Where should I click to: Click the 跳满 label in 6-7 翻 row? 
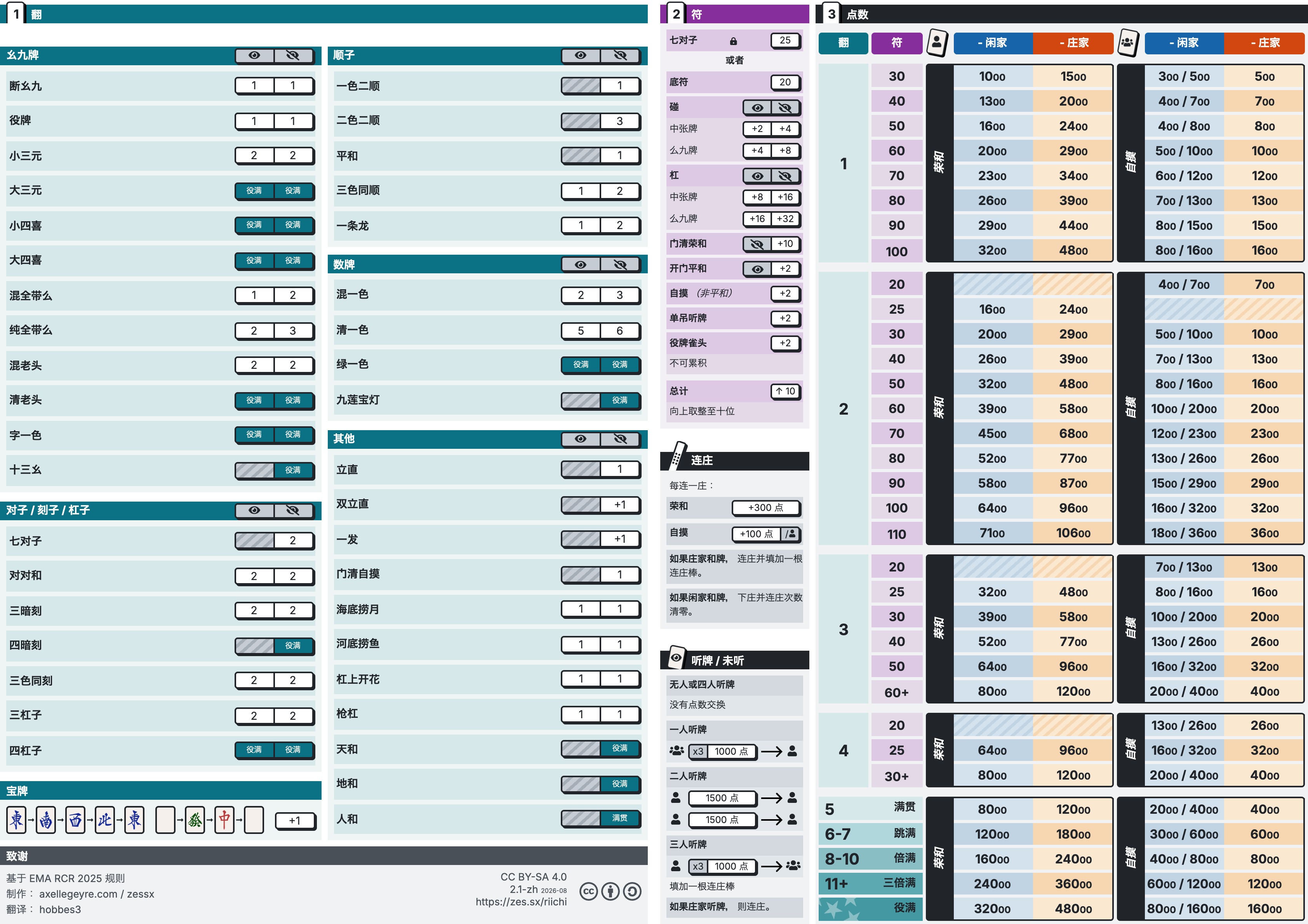click(x=904, y=834)
